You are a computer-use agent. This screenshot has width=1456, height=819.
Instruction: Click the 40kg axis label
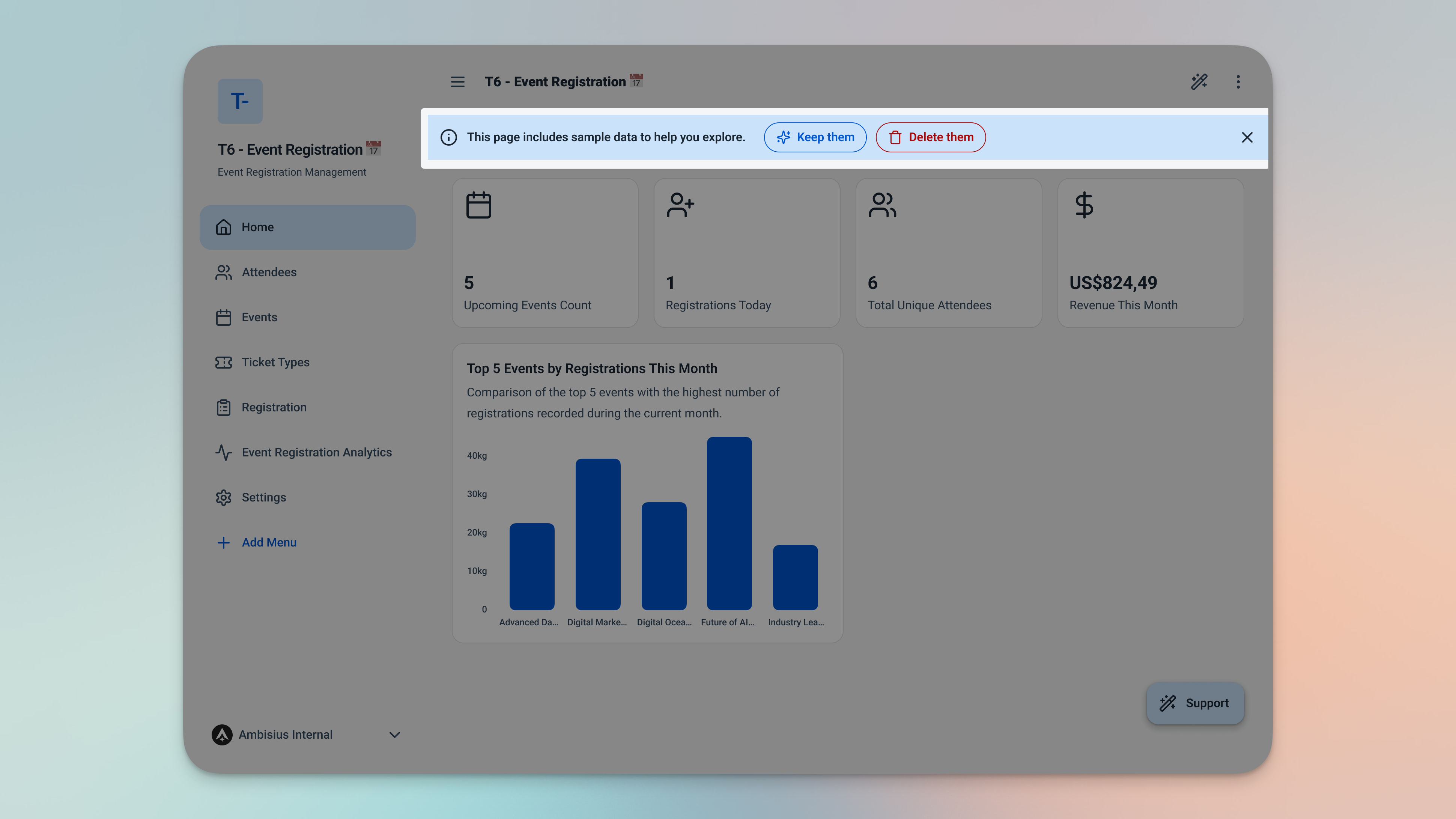point(477,456)
